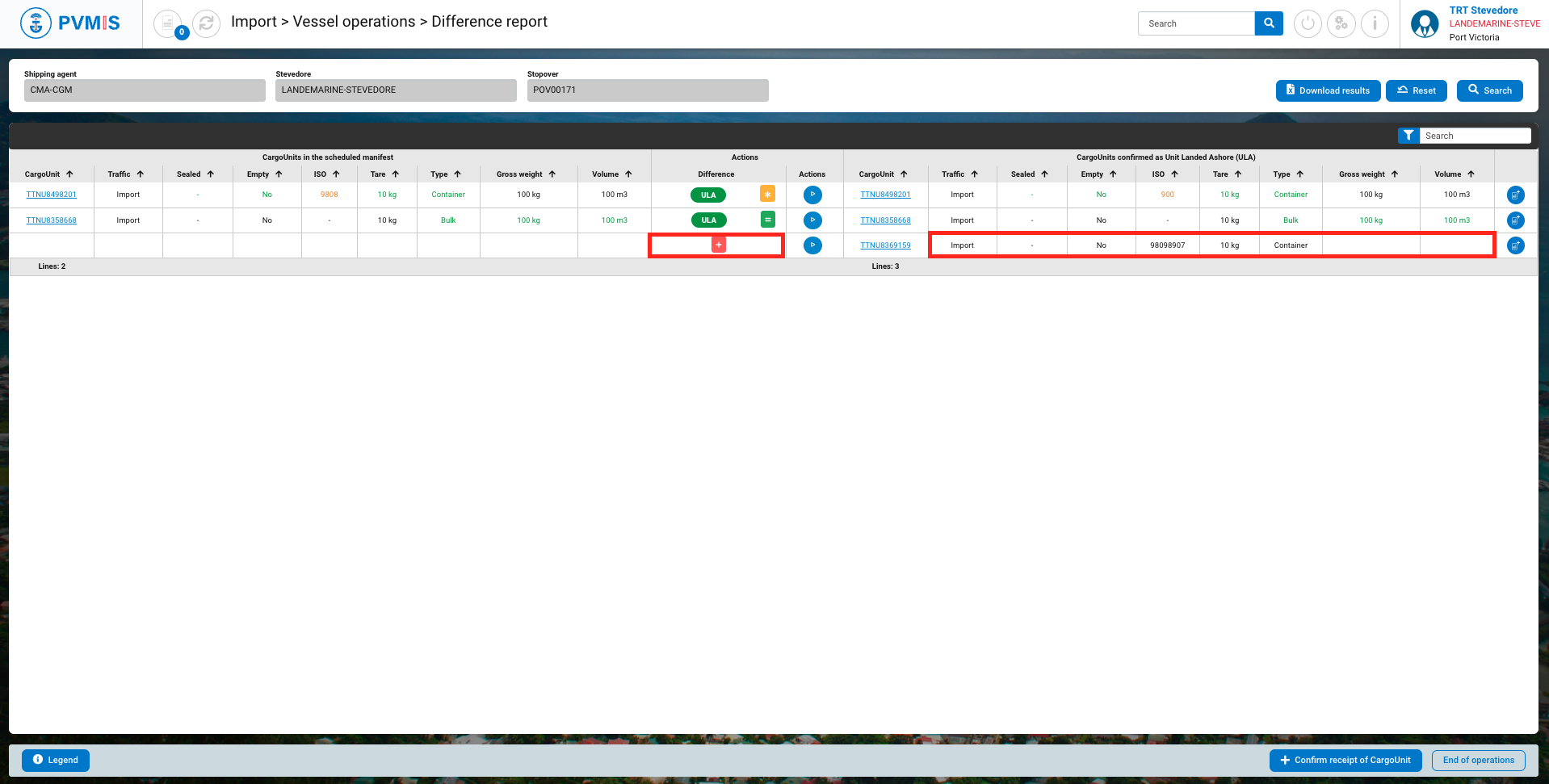This screenshot has height=784, width=1549.
Task: Click Confirm receipt of CargoUnit button
Action: click(1345, 760)
